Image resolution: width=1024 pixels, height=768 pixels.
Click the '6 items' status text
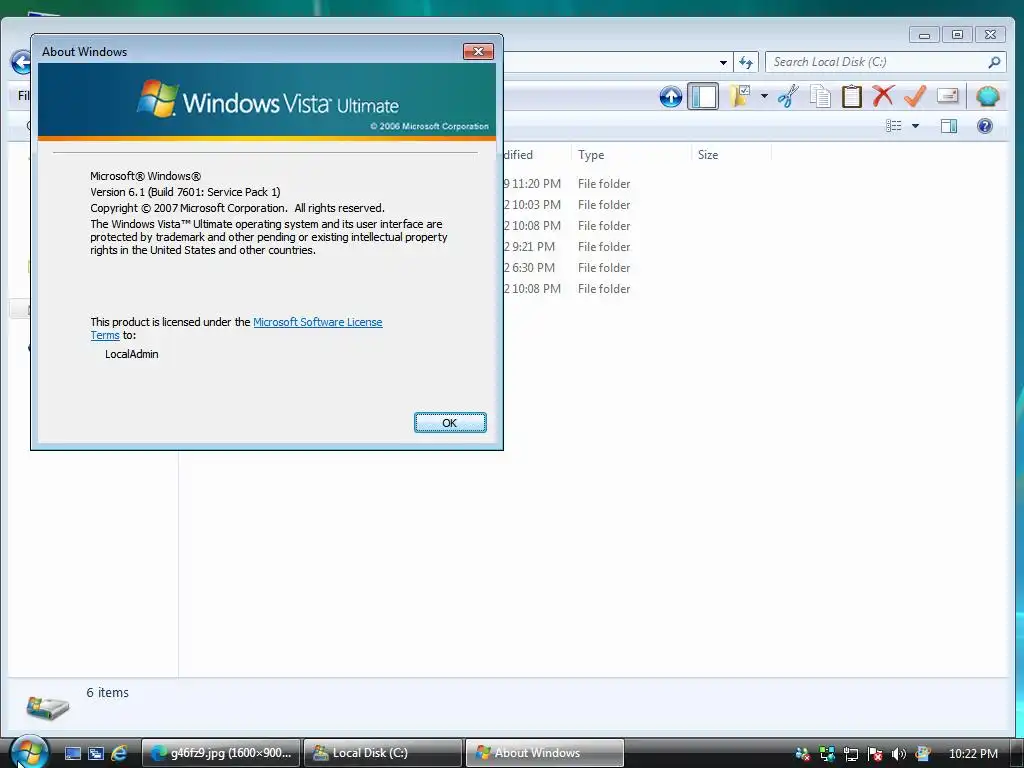coord(107,692)
